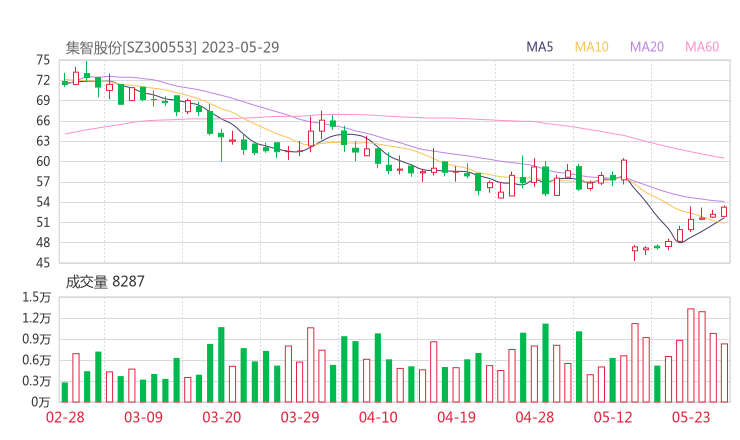This screenshot has height=440, width=740.
Task: Click the 0.3万 volume axis label
Action: pos(36,381)
